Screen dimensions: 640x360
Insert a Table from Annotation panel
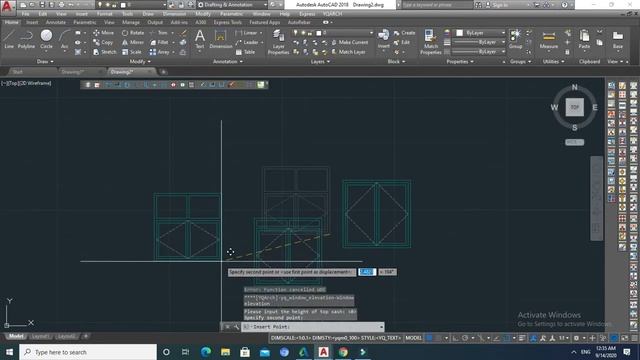pos(245,52)
